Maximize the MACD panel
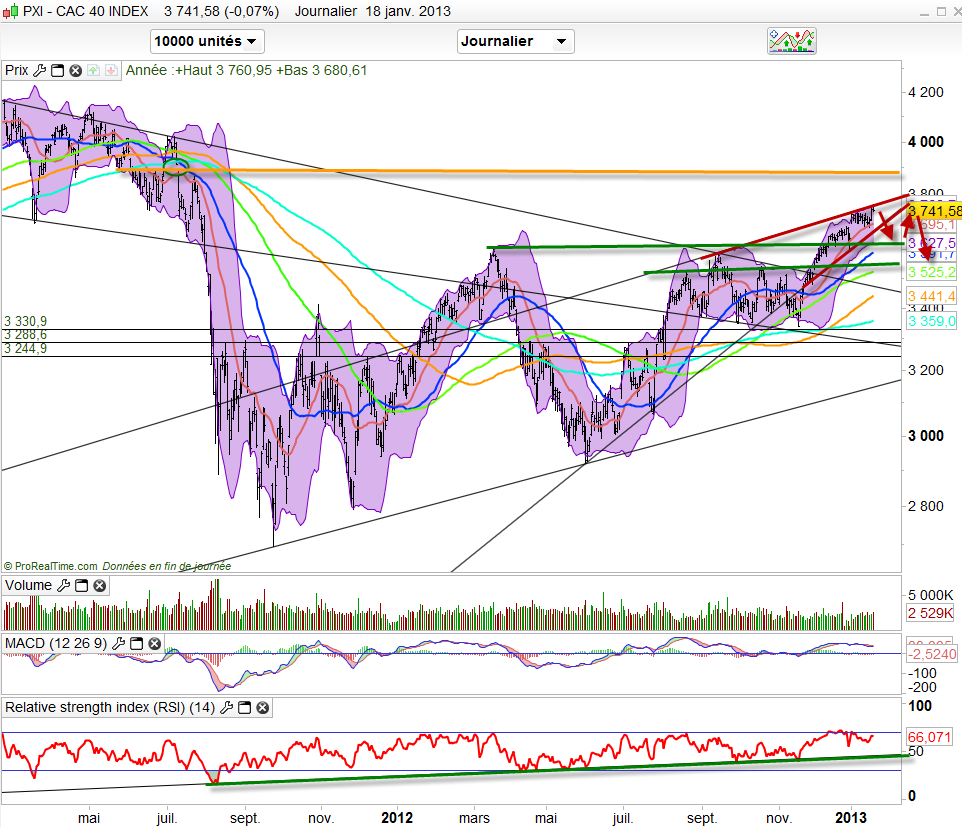The image size is (962, 827). click(136, 642)
